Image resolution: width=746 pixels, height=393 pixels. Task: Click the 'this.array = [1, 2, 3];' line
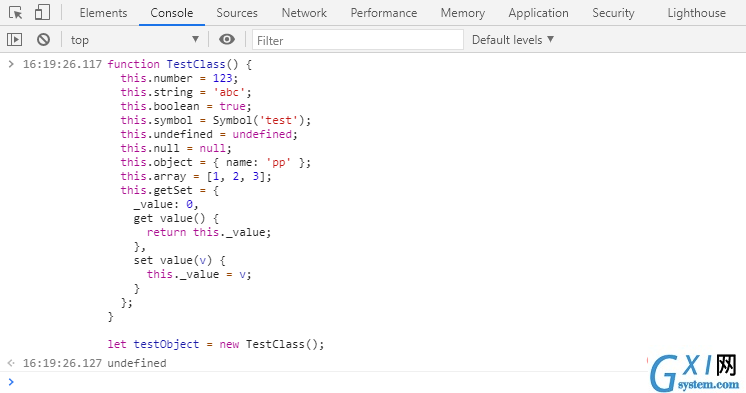click(x=196, y=176)
